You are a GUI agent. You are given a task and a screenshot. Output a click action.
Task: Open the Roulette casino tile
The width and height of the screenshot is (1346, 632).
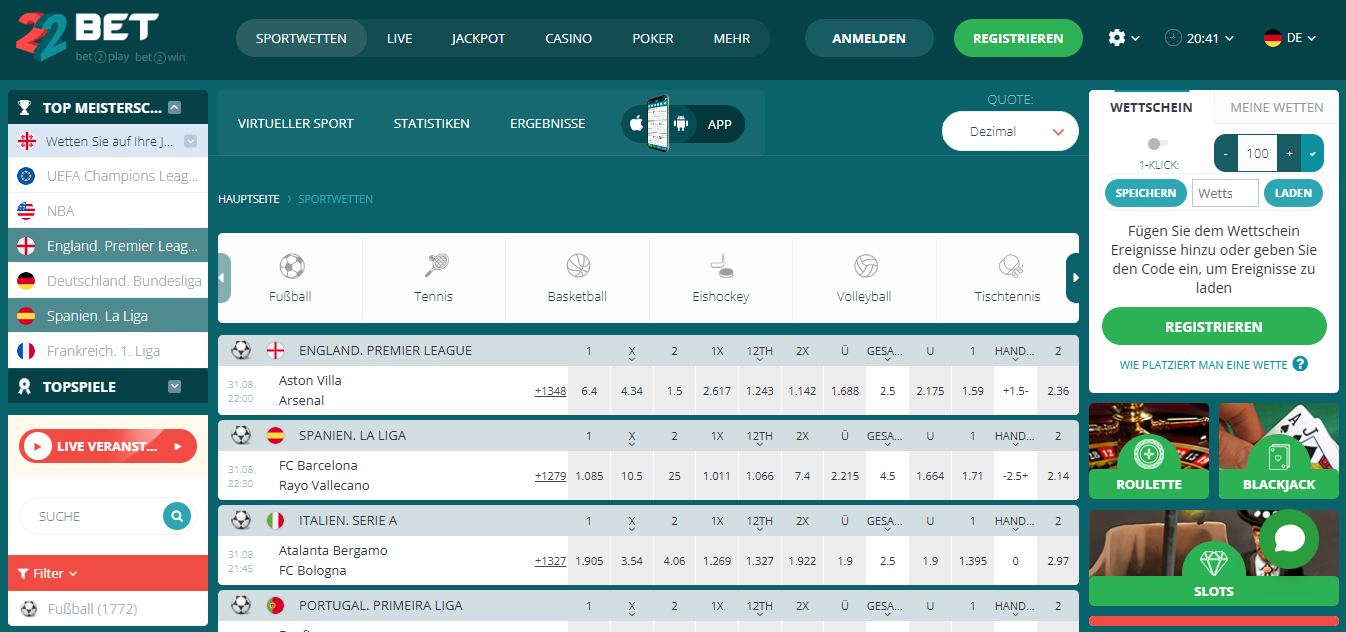click(x=1149, y=451)
